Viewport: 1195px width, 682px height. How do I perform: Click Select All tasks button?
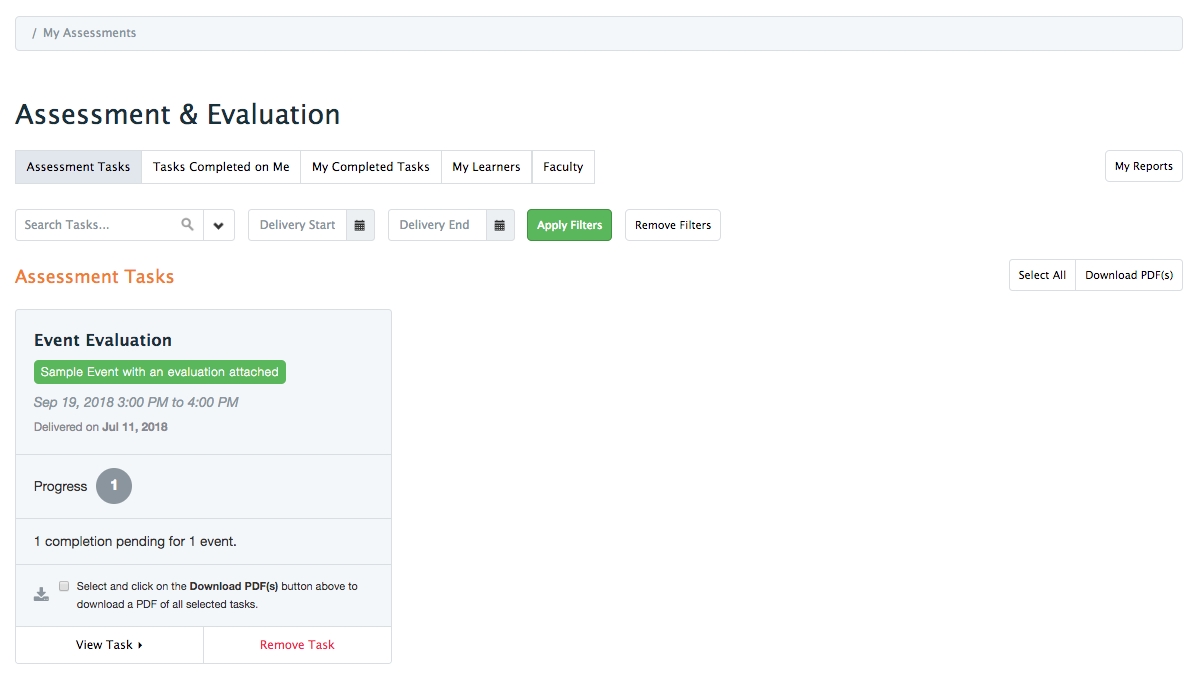(x=1041, y=275)
